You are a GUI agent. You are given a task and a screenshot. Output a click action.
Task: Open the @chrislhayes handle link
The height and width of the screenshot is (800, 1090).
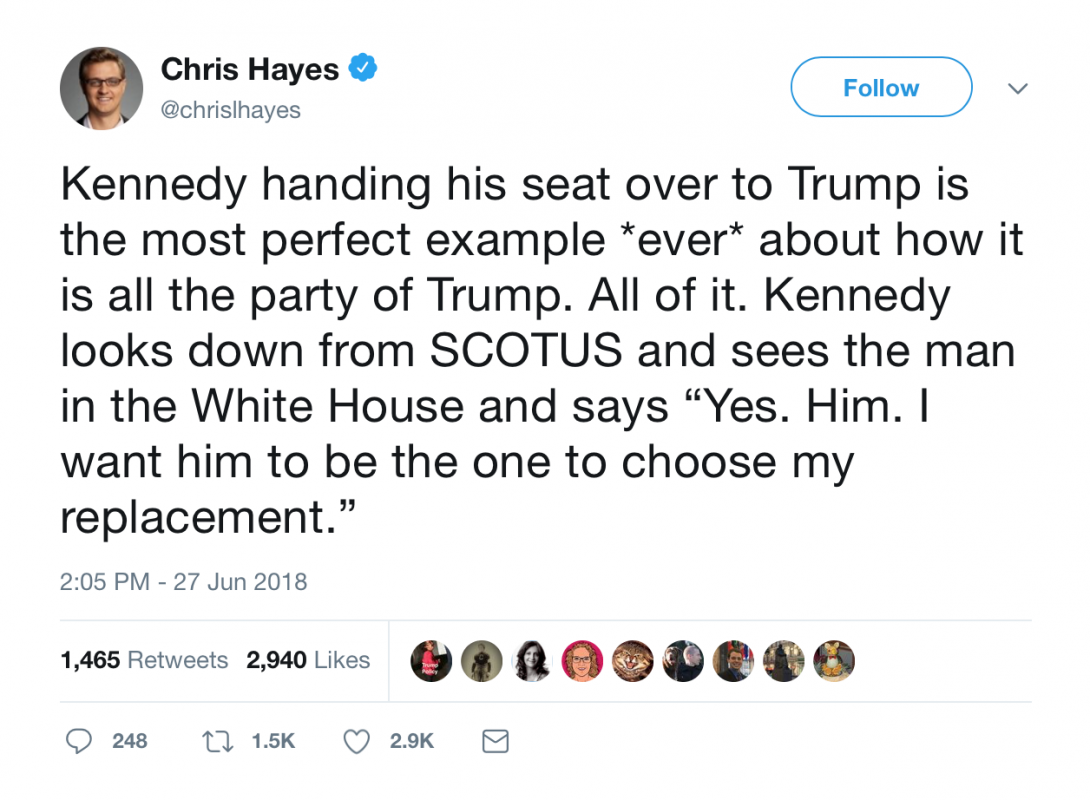pos(231,110)
